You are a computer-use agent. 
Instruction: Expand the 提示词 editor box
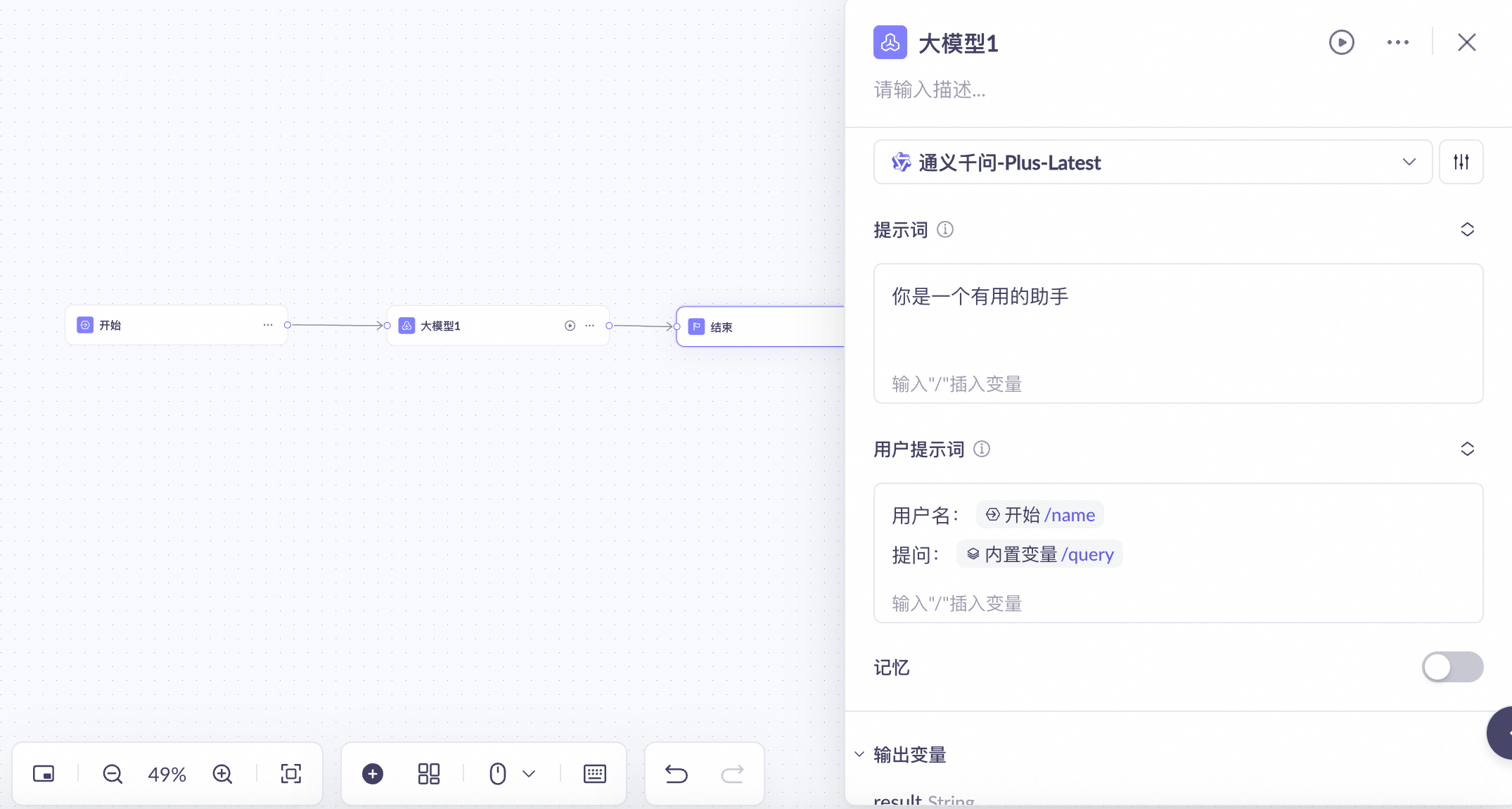(1467, 229)
